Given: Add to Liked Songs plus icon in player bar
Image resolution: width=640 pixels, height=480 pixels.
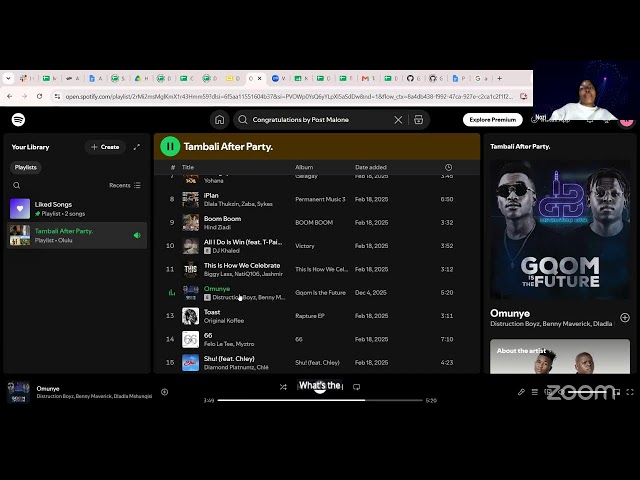Looking at the screenshot, I should click(x=164, y=392).
